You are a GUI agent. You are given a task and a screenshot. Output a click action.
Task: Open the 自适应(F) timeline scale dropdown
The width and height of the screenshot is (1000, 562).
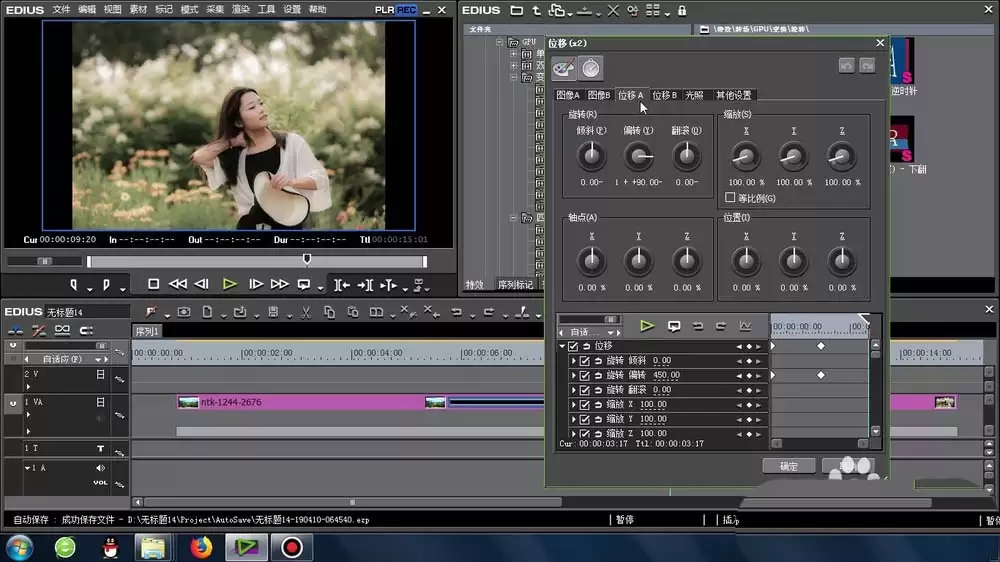tap(98, 359)
